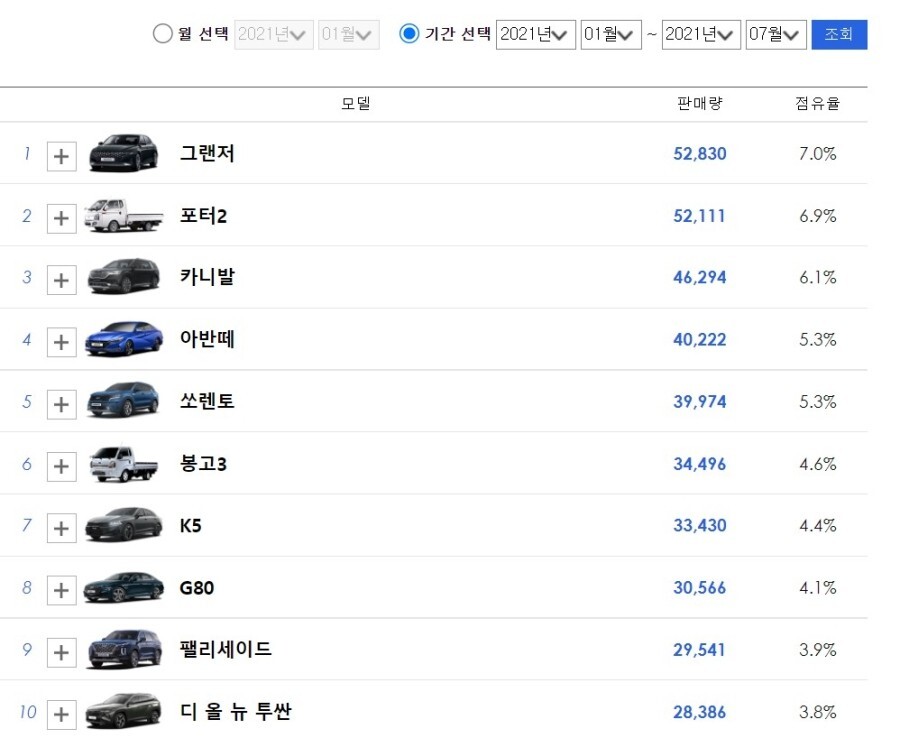Viewport: 900px width, 738px height.
Task: Click the 52,111 sales figure
Action: (699, 216)
